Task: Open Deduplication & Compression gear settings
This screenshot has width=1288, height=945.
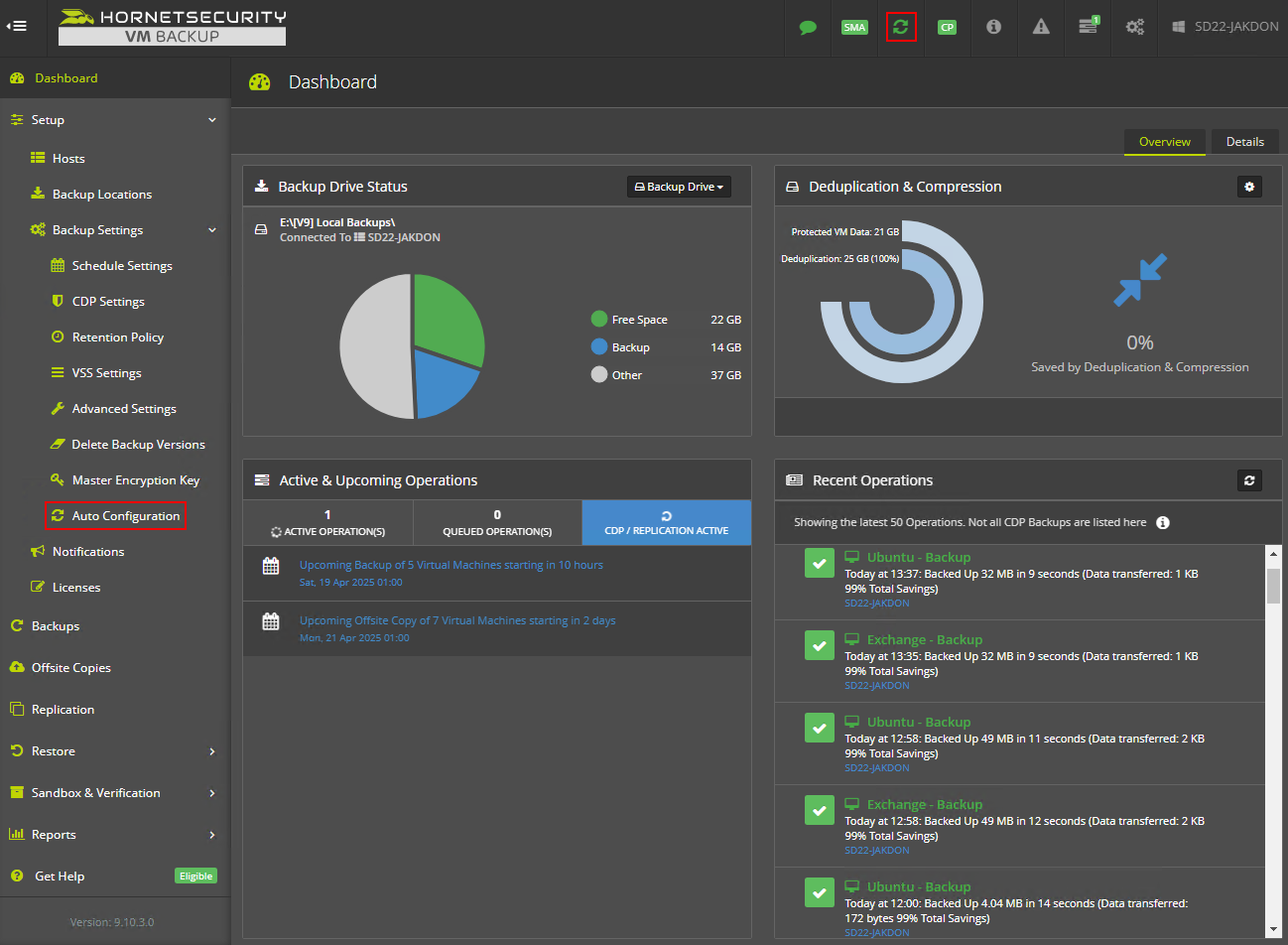Action: click(1249, 187)
